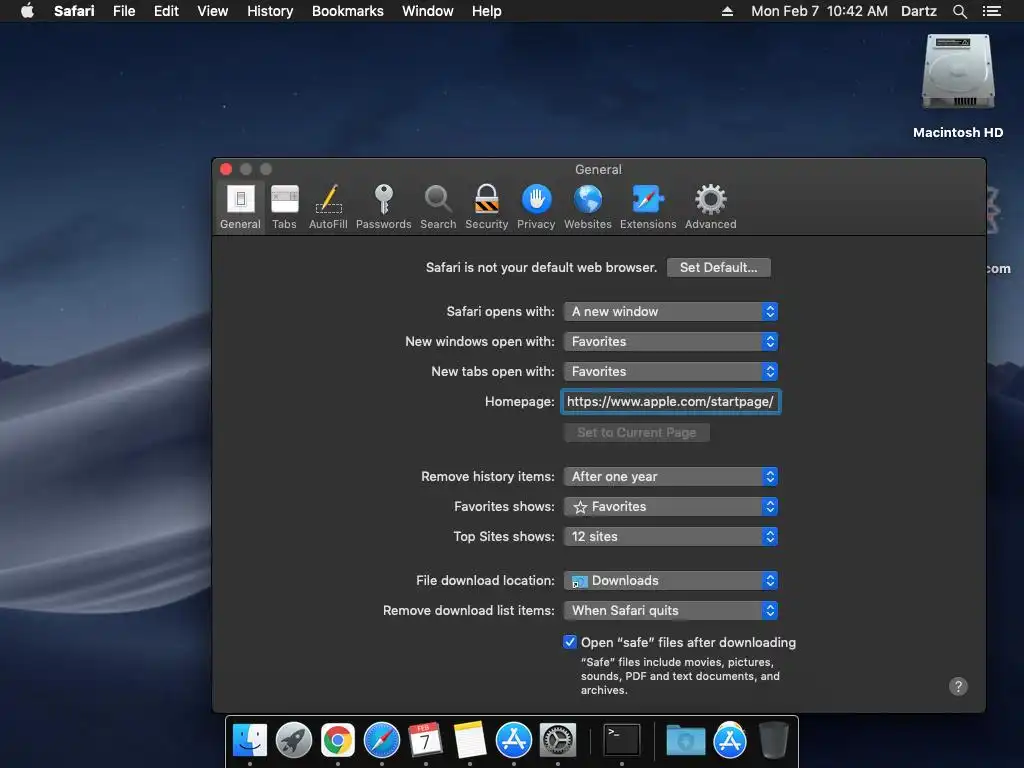This screenshot has width=1024, height=768.
Task: Launch Google Chrome from the Dock
Action: tap(338, 740)
